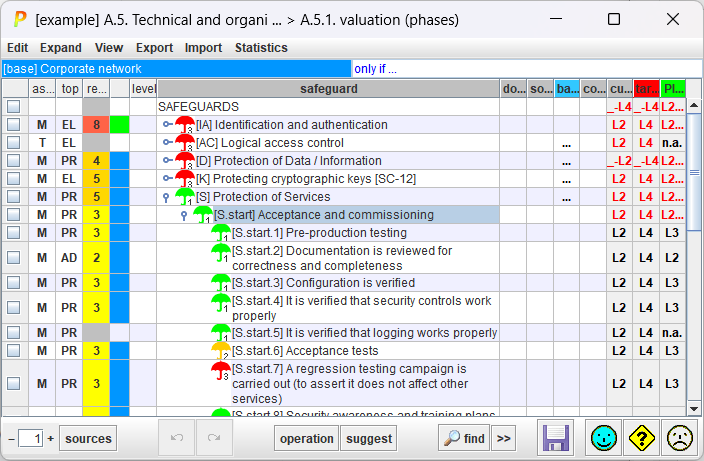
Task: Click the green umbrella for Acceptance and commissioning
Action: click(x=202, y=215)
